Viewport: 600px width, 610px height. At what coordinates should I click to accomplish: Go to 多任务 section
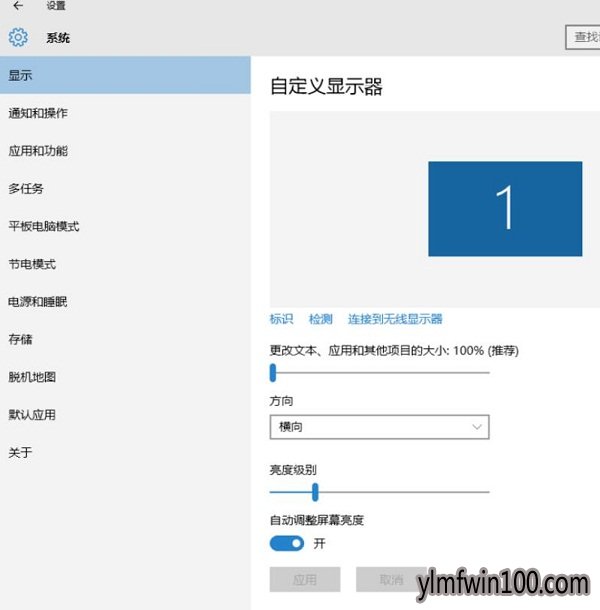(x=125, y=189)
